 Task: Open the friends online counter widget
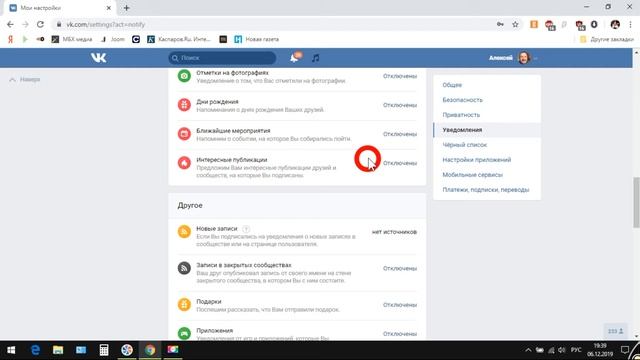[616, 331]
